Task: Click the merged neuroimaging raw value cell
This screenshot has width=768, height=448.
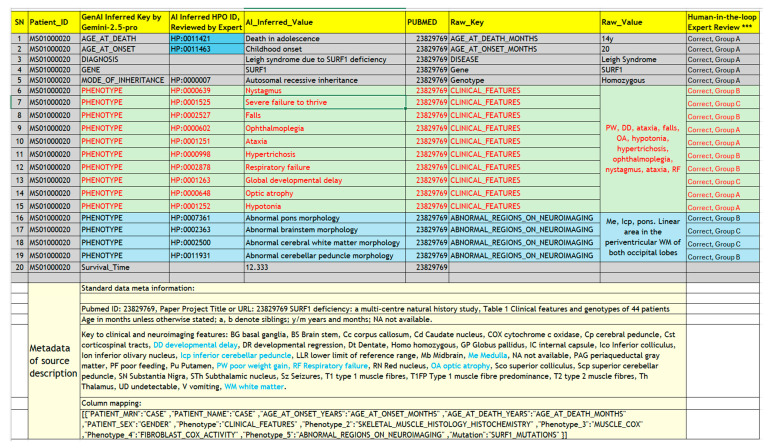Action: click(x=643, y=237)
